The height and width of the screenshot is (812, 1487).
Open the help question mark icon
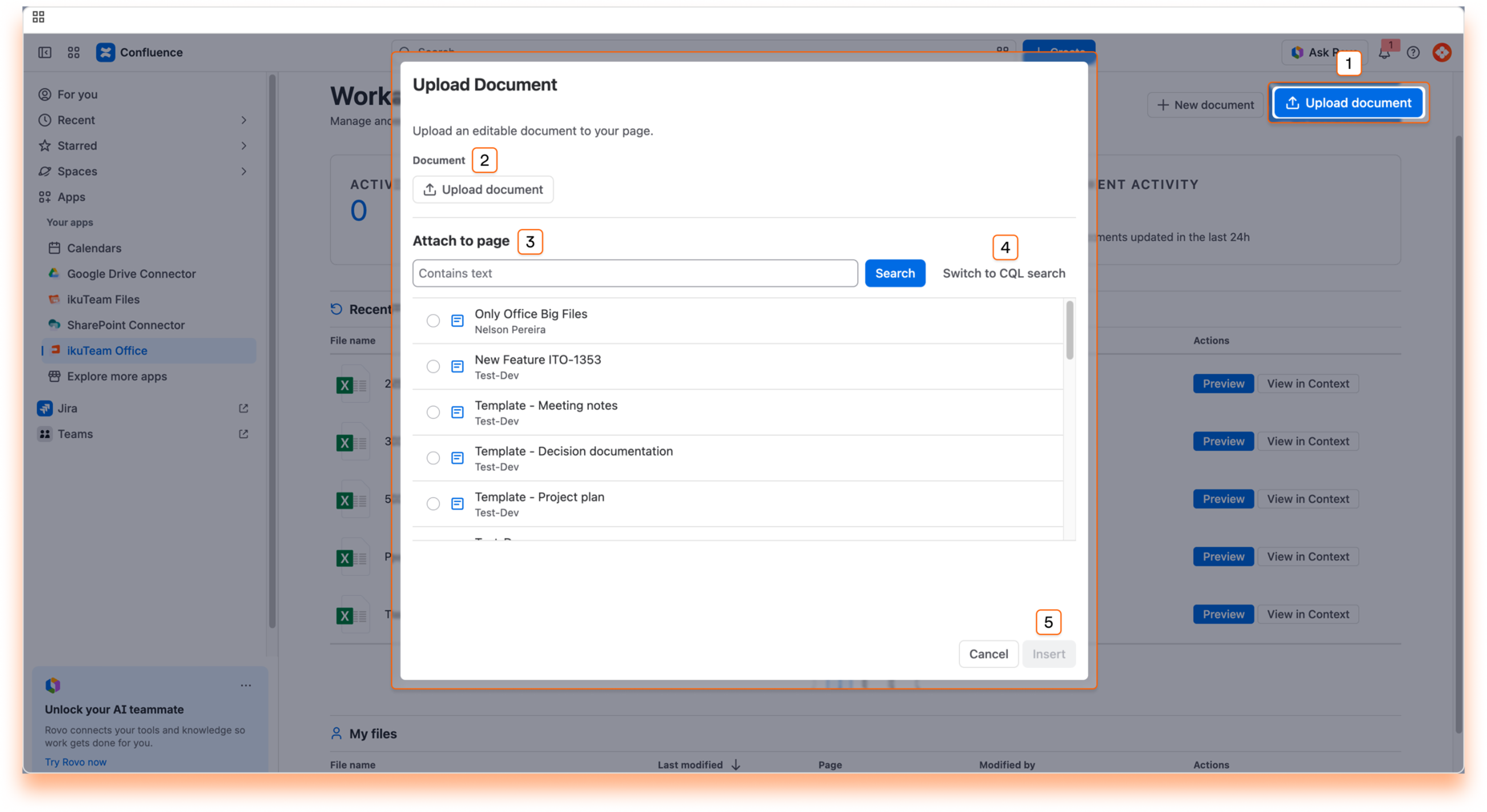[x=1413, y=52]
